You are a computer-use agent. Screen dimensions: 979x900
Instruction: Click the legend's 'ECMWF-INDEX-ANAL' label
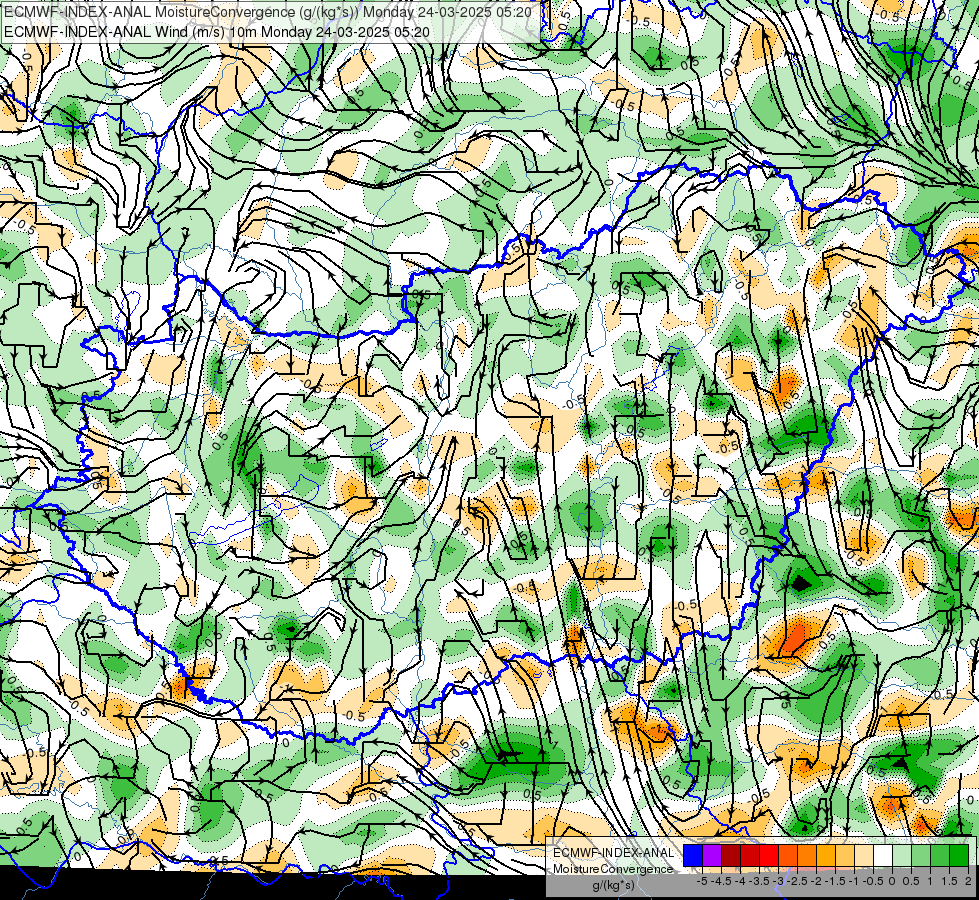pyautogui.click(x=613, y=853)
